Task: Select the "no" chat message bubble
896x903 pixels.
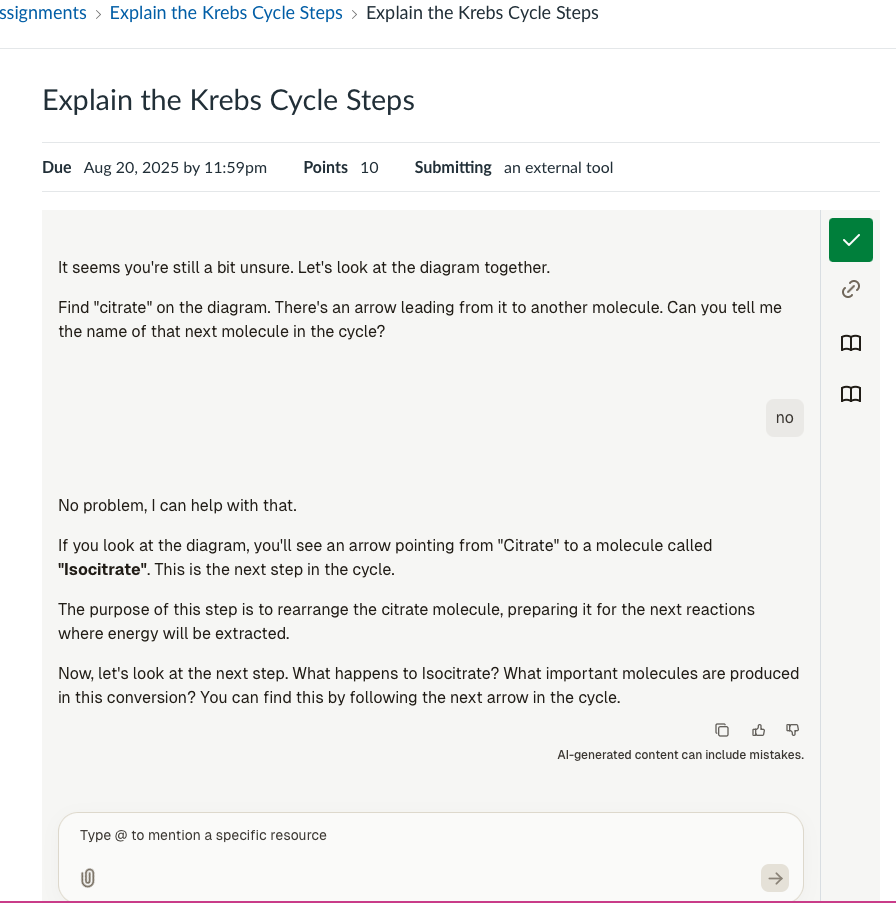Action: 784,417
